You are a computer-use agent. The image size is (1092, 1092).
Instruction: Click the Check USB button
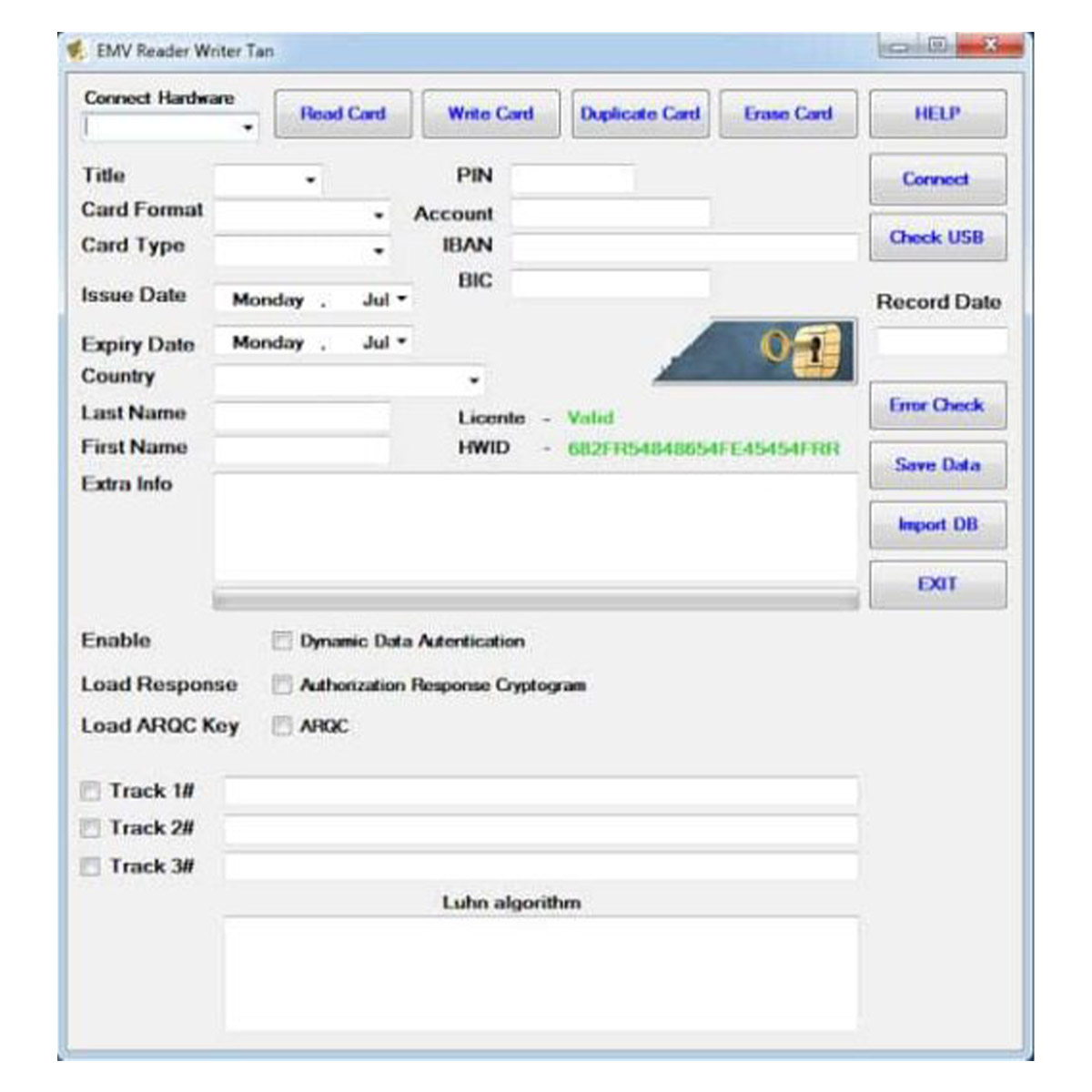click(x=937, y=238)
